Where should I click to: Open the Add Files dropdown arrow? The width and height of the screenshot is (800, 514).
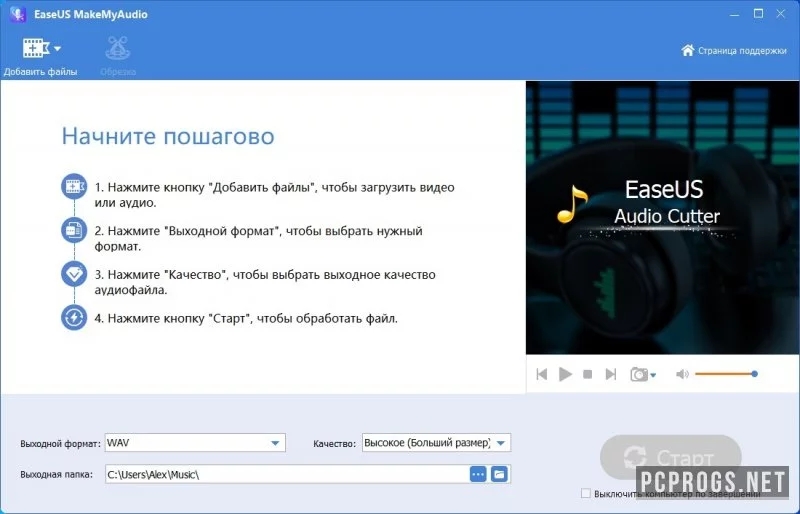point(57,48)
